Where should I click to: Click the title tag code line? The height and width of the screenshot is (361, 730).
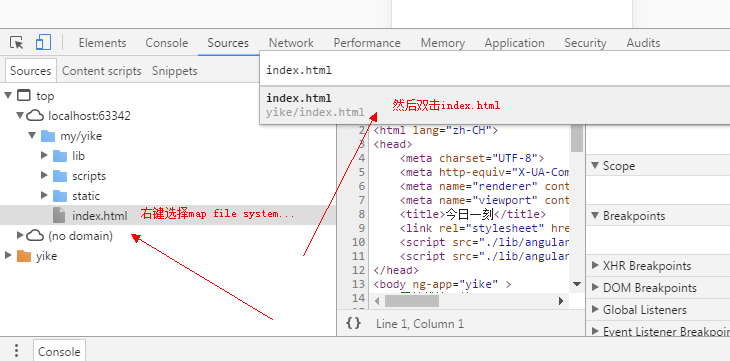click(x=473, y=214)
